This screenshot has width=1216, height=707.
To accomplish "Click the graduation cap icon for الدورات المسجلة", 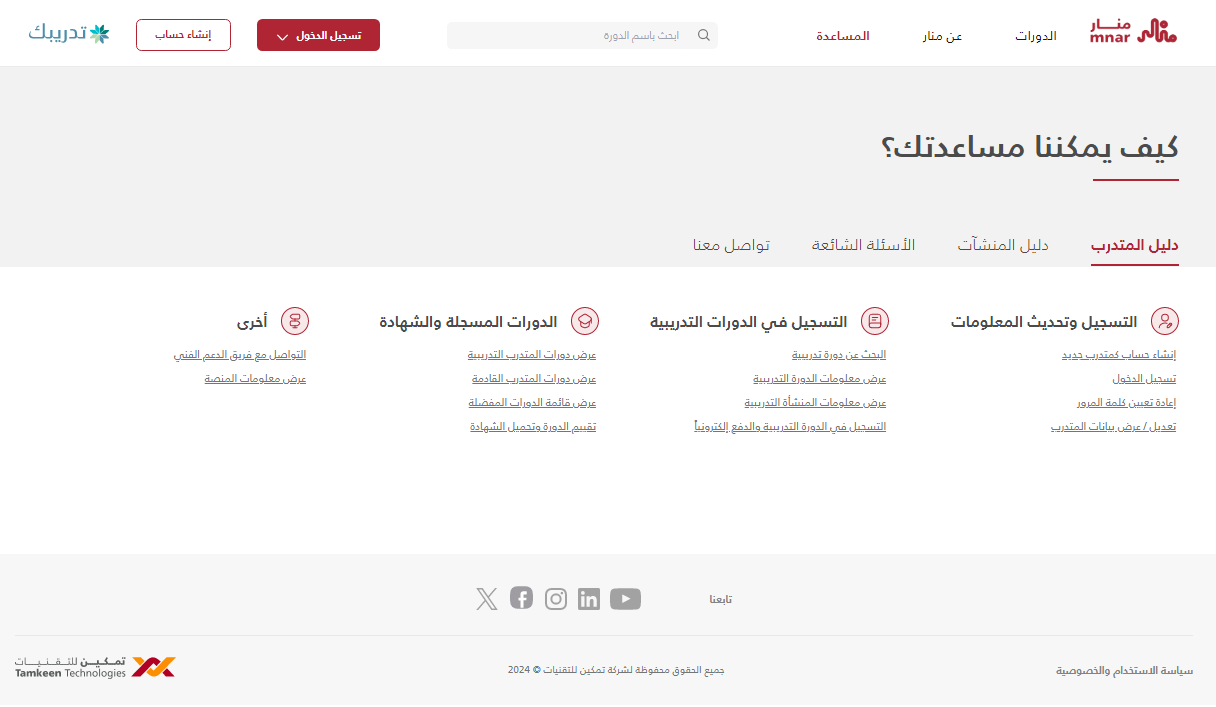I will 585,321.
